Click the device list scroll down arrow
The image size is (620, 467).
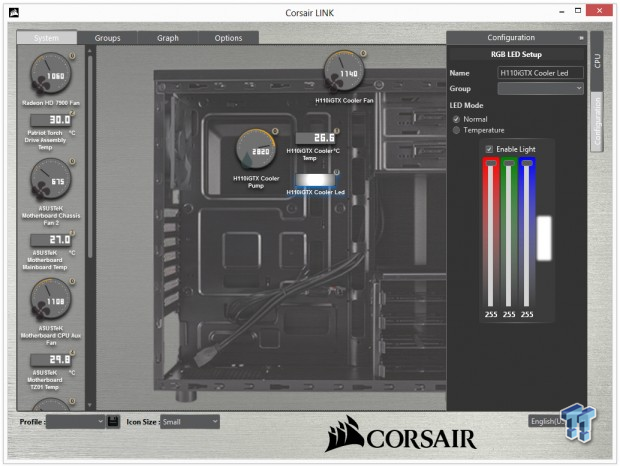click(90, 405)
